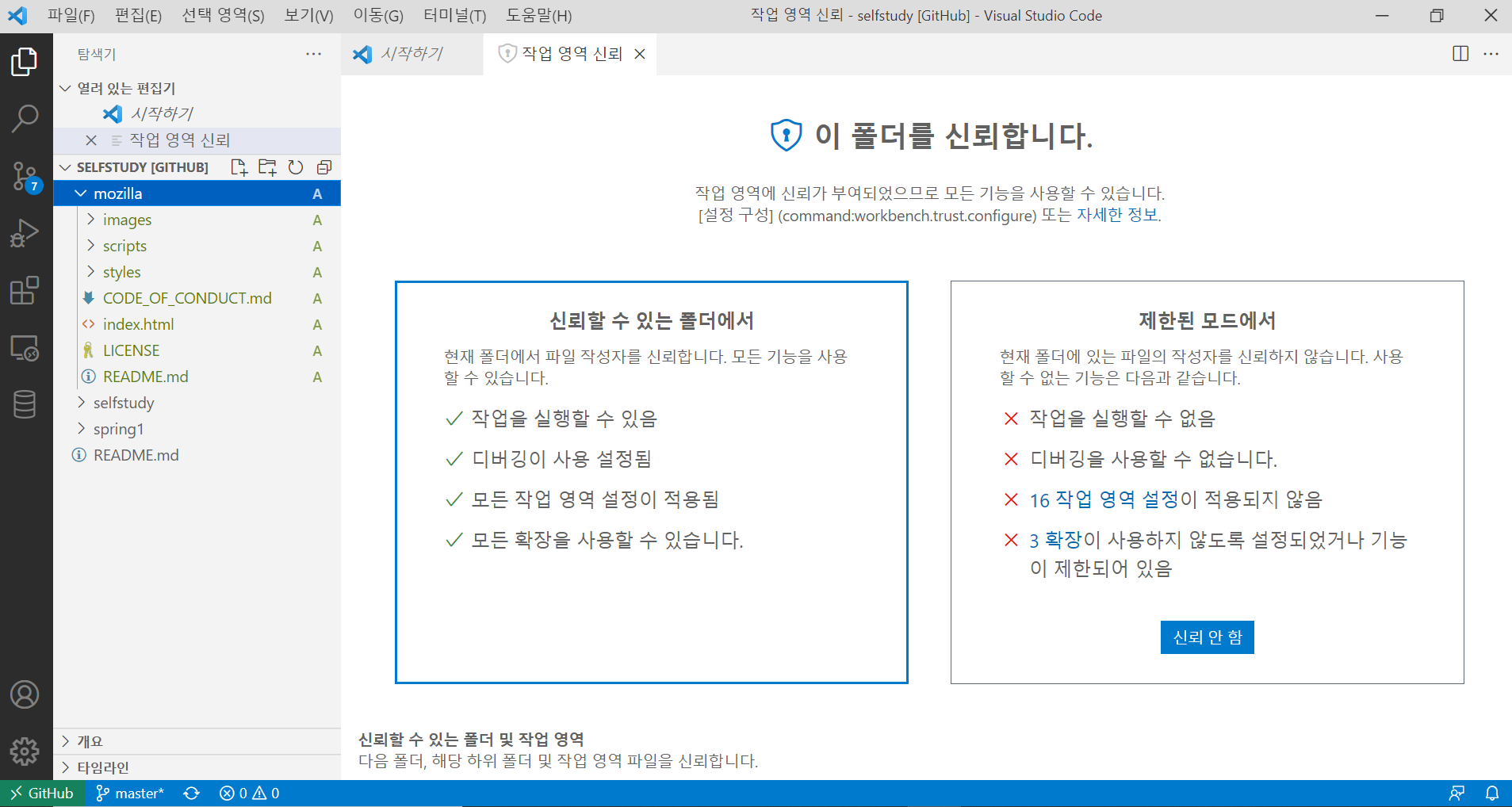This screenshot has height=807, width=1512.
Task: Open the 보기(V) menu
Action: [308, 16]
